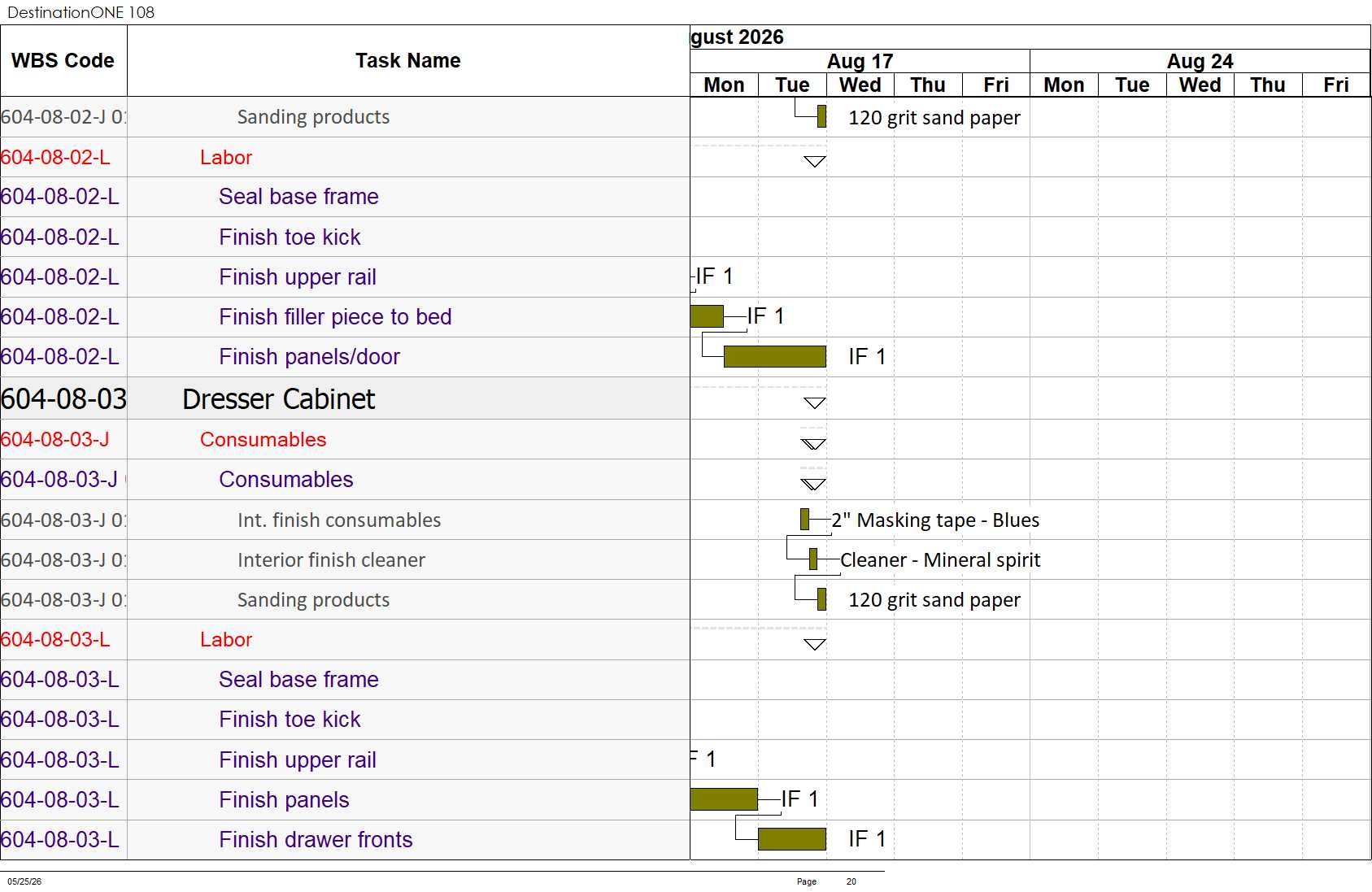Click the 2" Masking tape task bar
Viewport: 1372px width, 892px height.
(x=805, y=520)
